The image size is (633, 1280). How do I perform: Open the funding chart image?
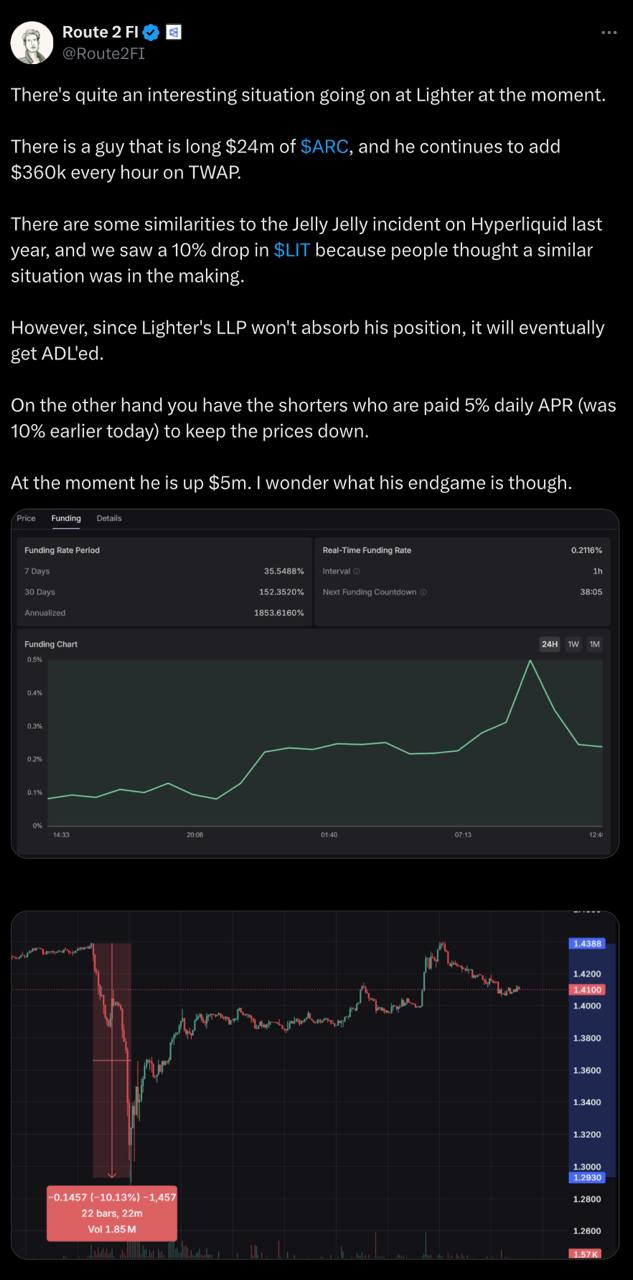coord(315,683)
